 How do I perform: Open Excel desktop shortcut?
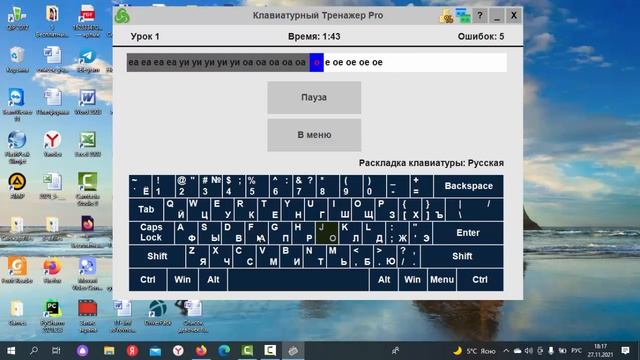(x=87, y=144)
